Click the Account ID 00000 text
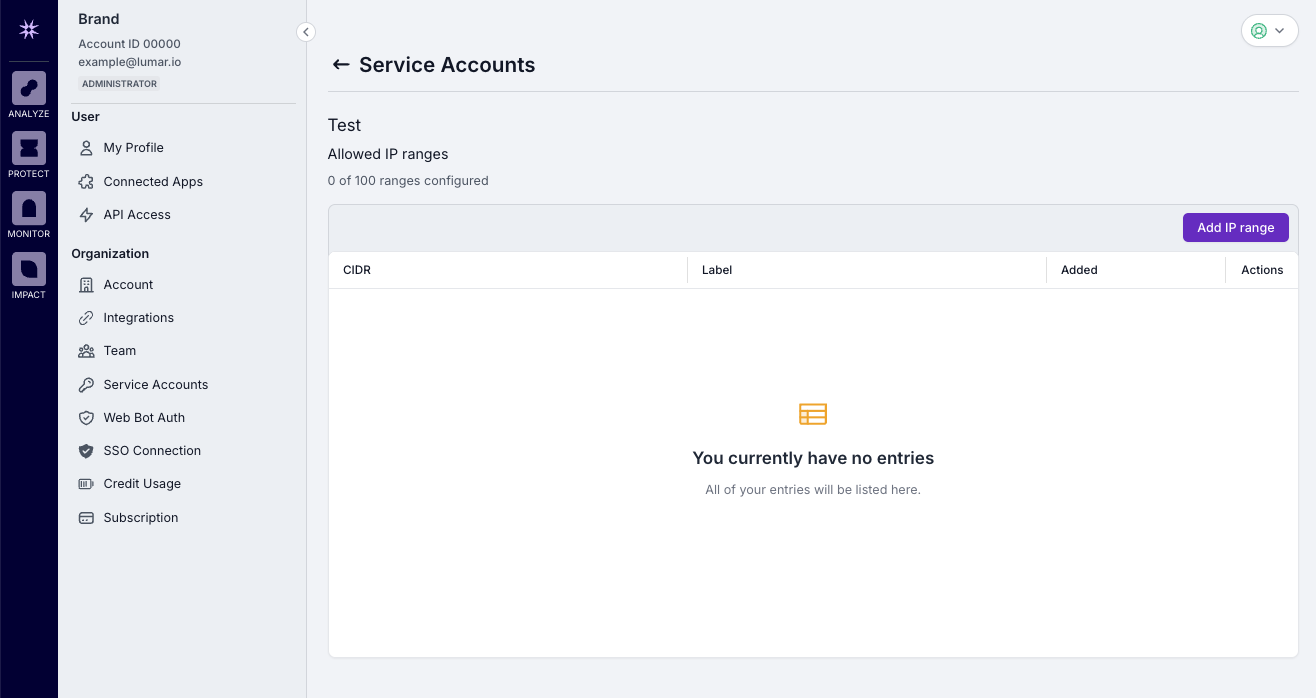Screen dimensions: 1316x698 click(x=130, y=44)
